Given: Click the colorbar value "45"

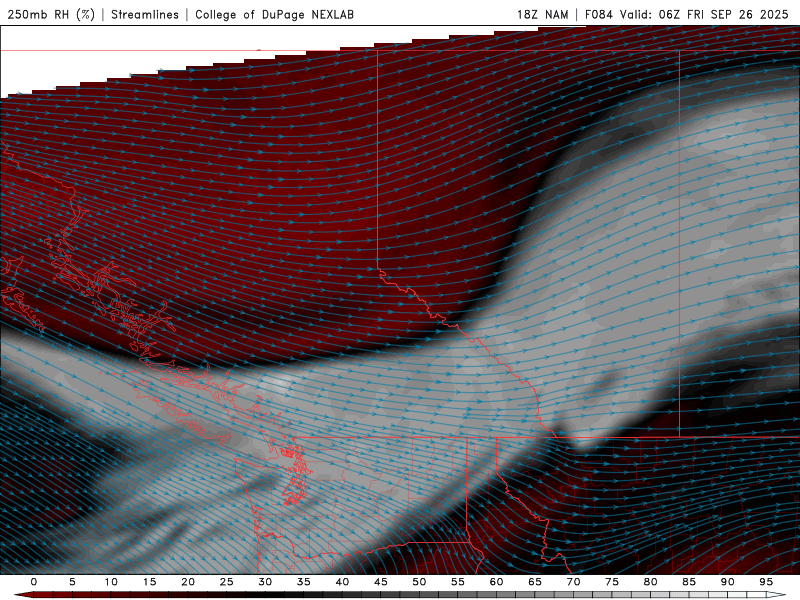Looking at the screenshot, I should pyautogui.click(x=381, y=582).
